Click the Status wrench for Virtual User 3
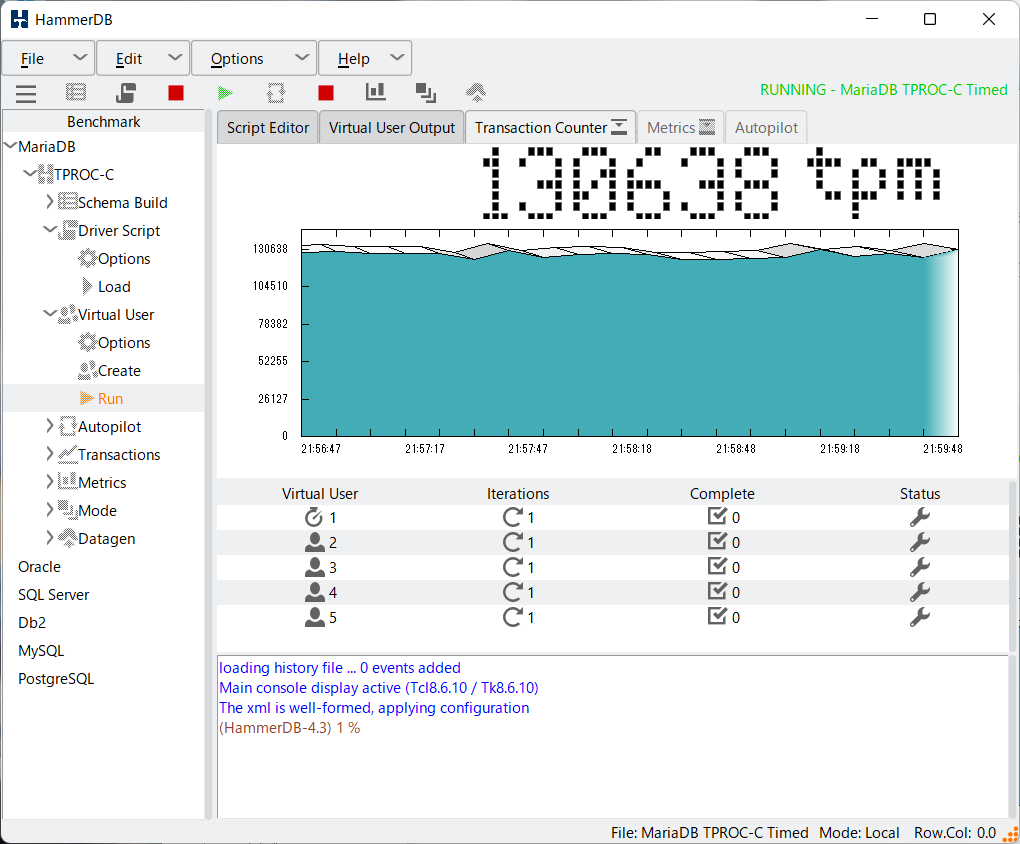 click(x=919, y=567)
